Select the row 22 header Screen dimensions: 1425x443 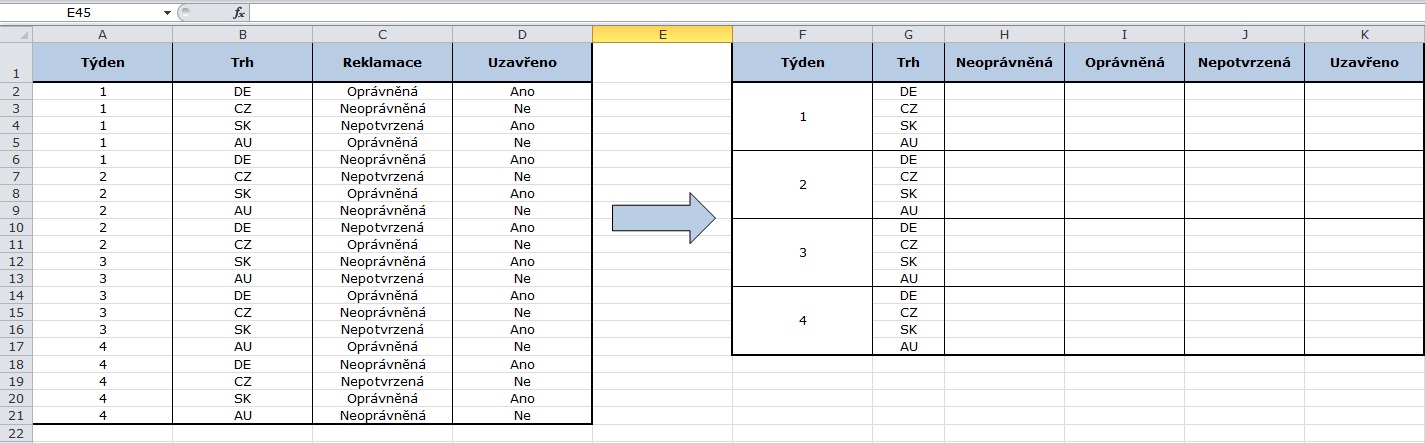tap(16, 433)
